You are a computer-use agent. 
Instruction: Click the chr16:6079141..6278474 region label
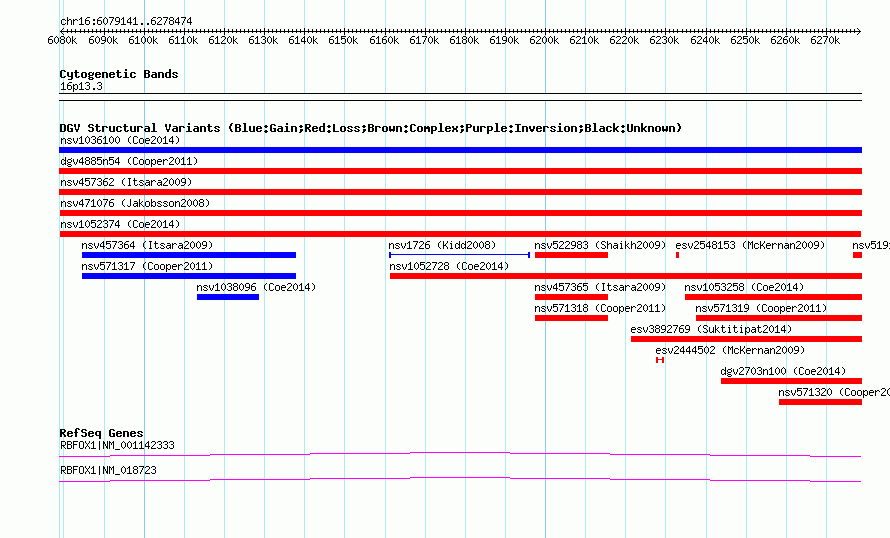[x=126, y=22]
